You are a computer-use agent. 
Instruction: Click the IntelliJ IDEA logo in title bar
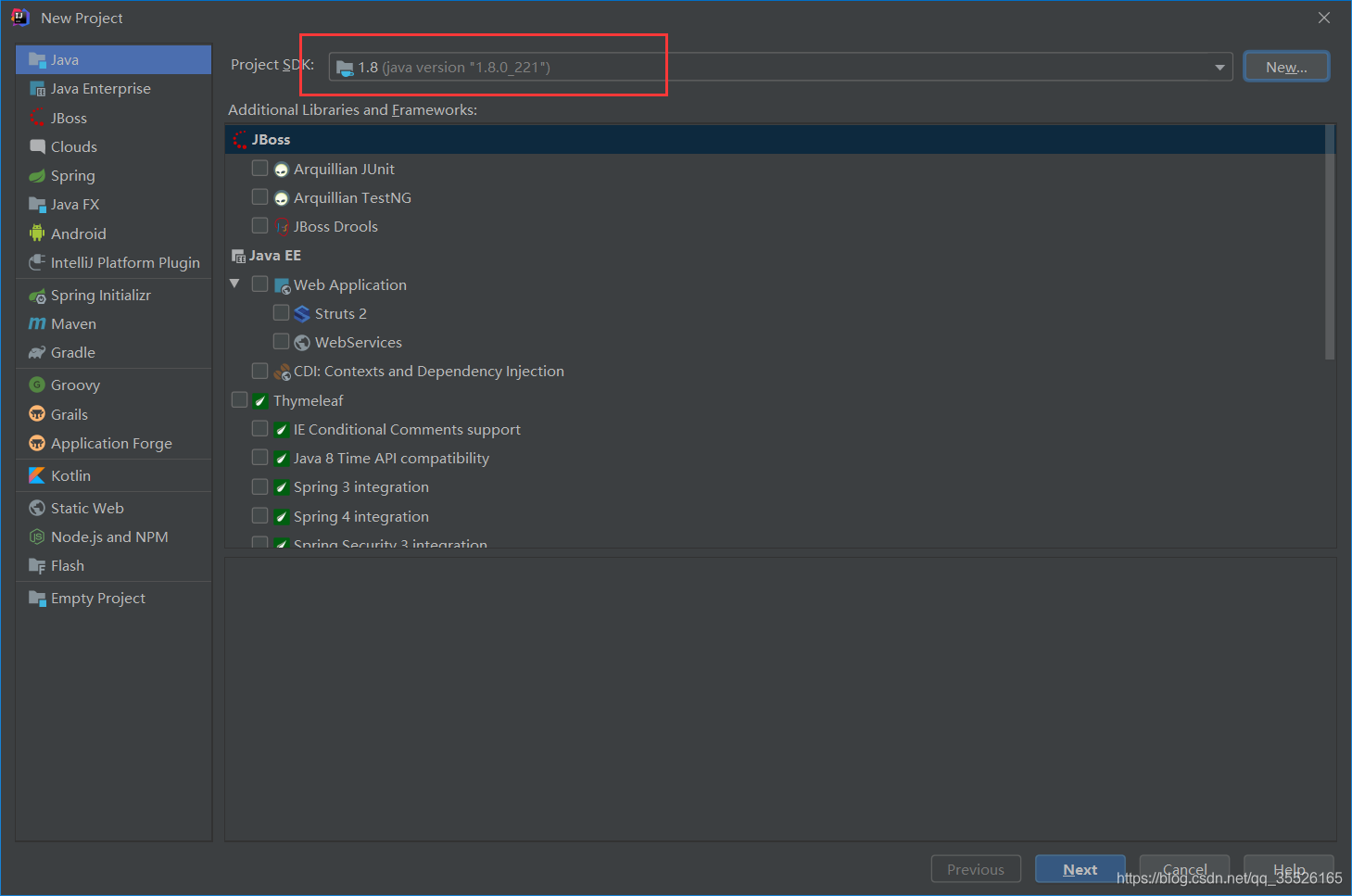pyautogui.click(x=20, y=17)
